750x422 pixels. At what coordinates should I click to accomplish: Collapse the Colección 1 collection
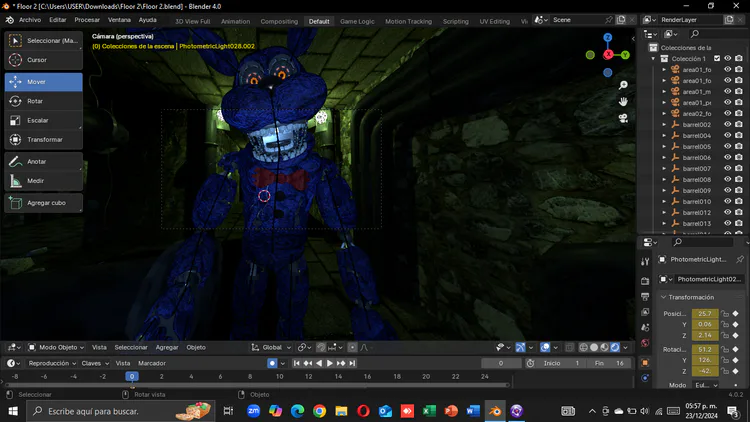click(653, 58)
